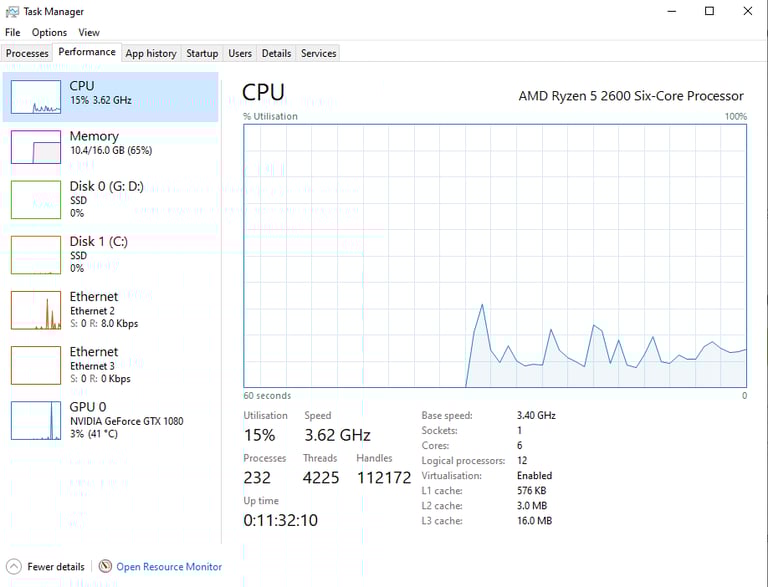The image size is (768, 587).
Task: Open the File menu
Action: (13, 33)
